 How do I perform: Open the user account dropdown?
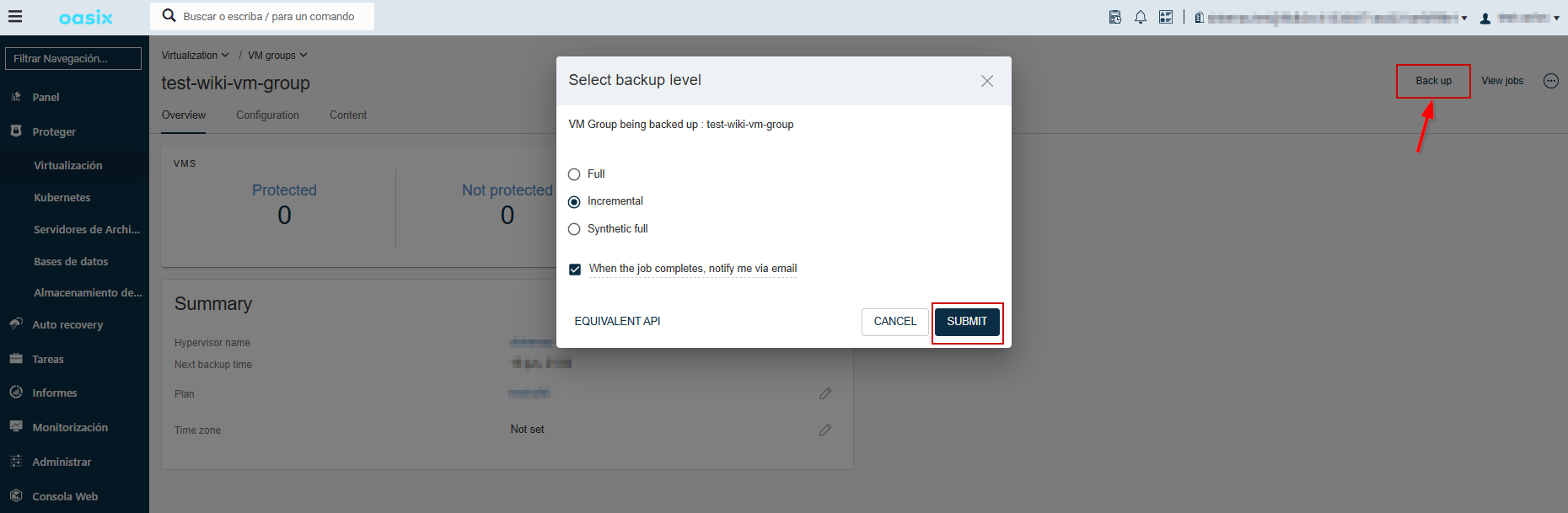click(1517, 16)
